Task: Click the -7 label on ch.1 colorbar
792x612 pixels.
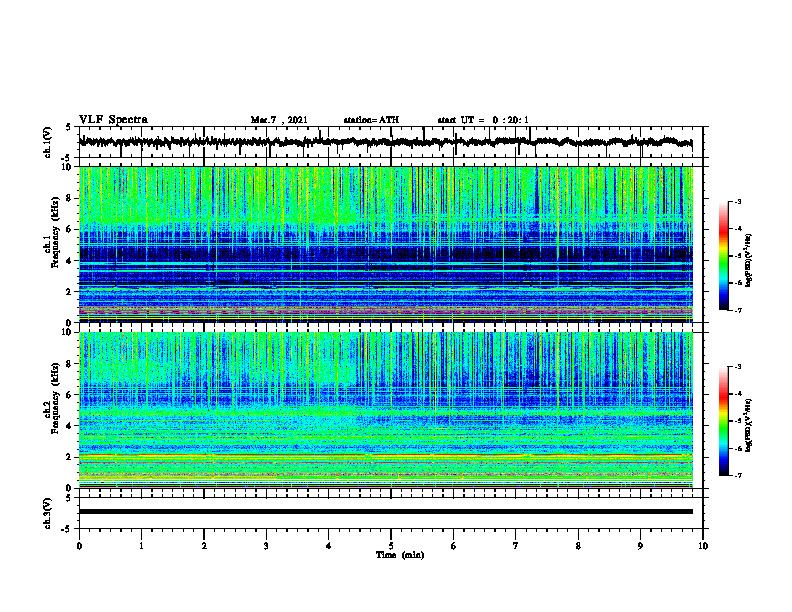Action: tap(738, 310)
